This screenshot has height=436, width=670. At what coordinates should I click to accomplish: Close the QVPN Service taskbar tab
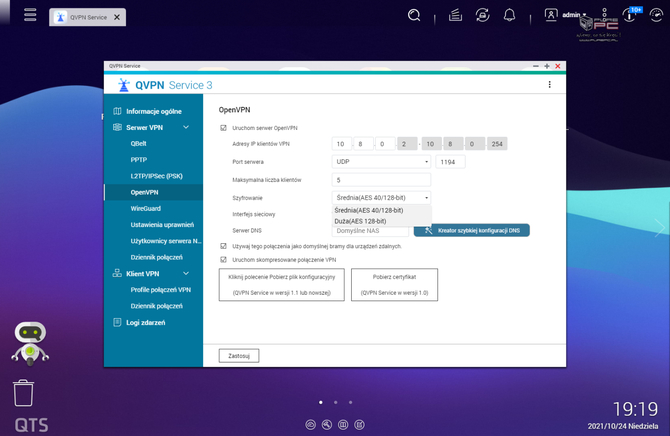[x=117, y=17]
